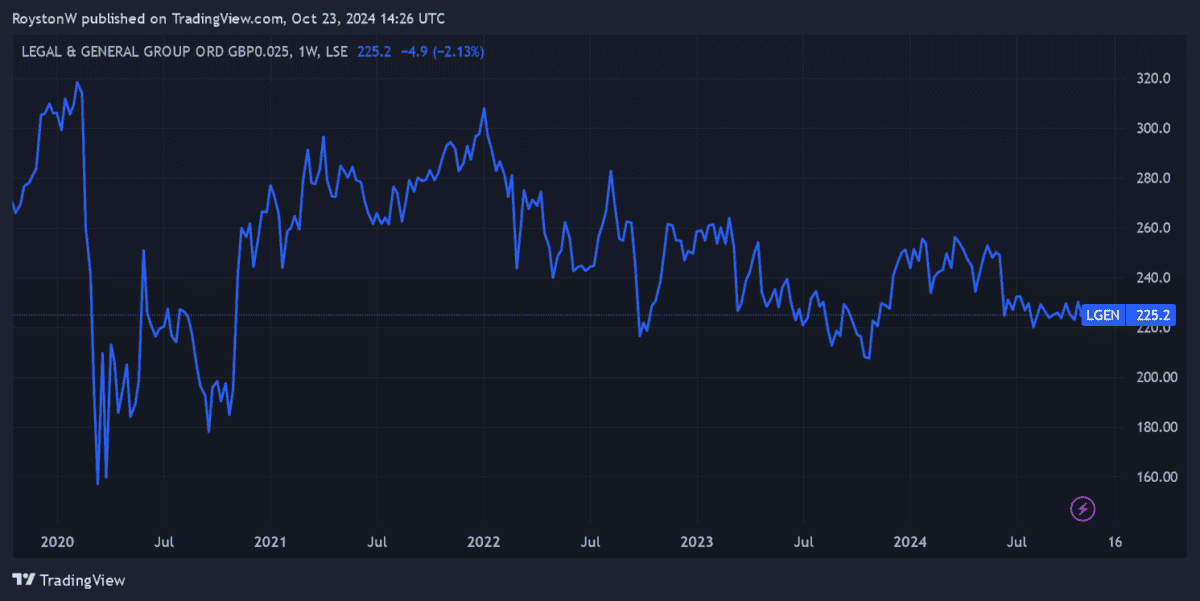Viewport: 1200px width, 601px height.
Task: Click the 2021 label on time axis
Action: click(271, 542)
